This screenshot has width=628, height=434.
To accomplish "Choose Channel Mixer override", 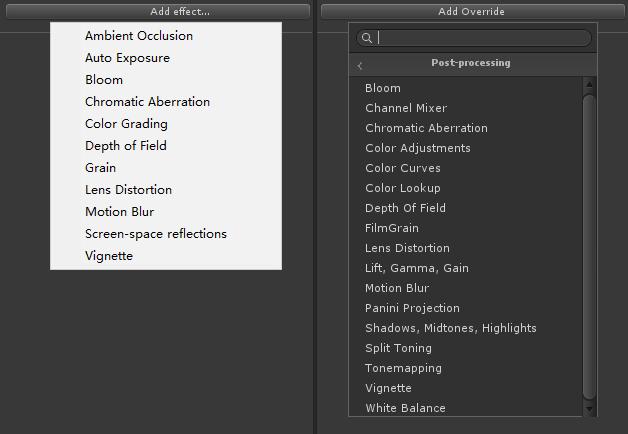I will pos(406,108).
